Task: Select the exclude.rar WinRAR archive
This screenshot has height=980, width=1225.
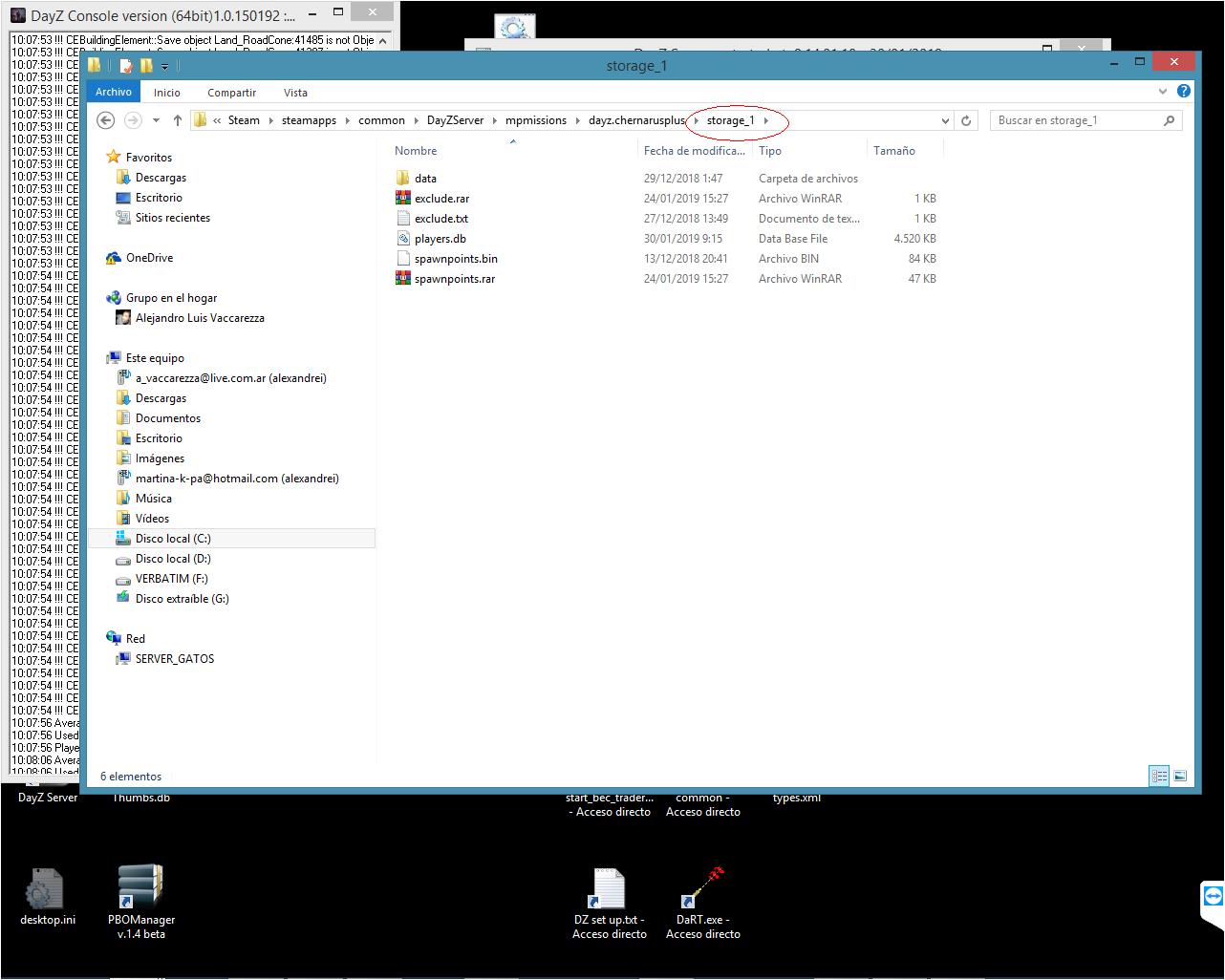Action: [441, 199]
